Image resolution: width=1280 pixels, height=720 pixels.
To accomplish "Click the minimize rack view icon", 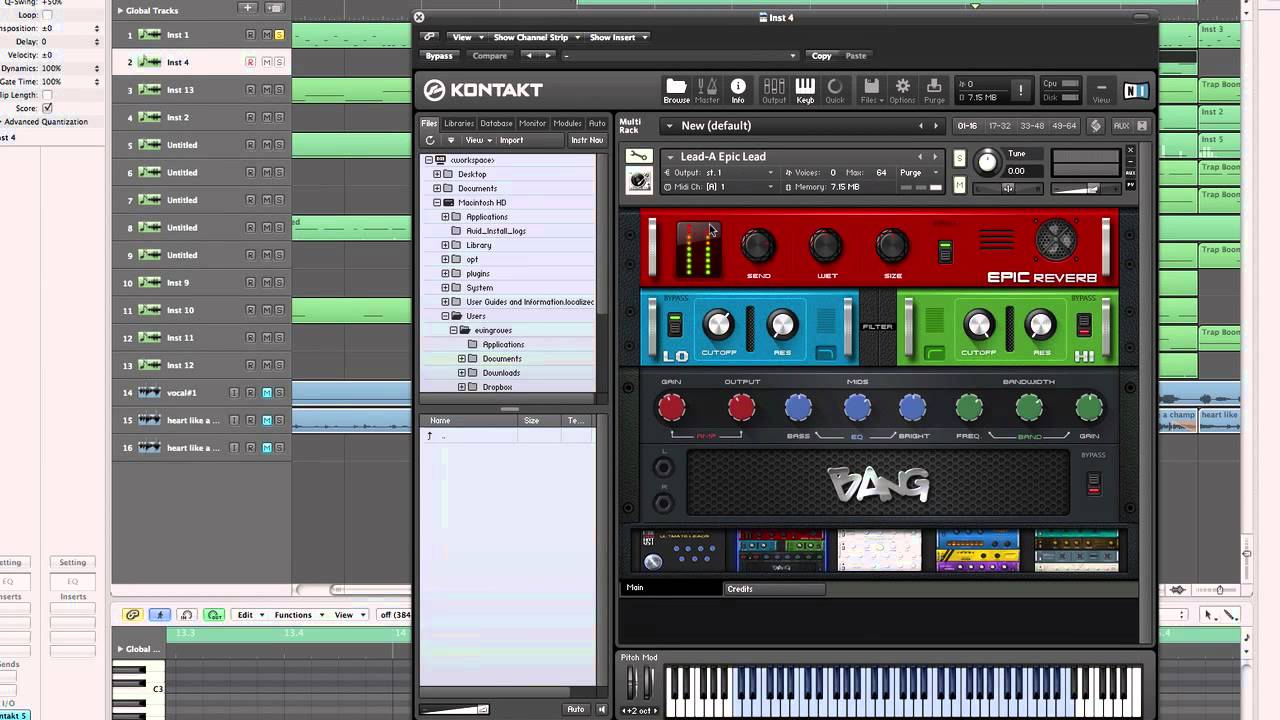I will tap(1101, 90).
